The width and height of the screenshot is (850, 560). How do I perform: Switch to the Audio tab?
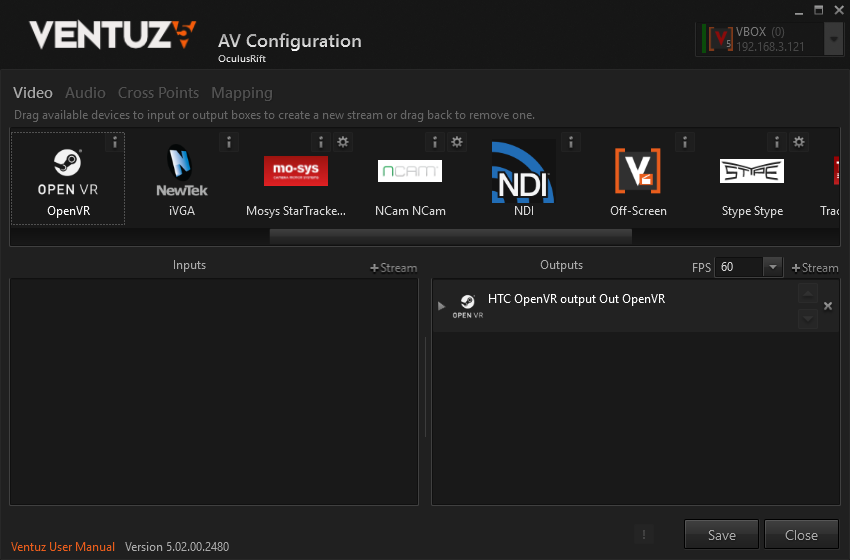(85, 93)
